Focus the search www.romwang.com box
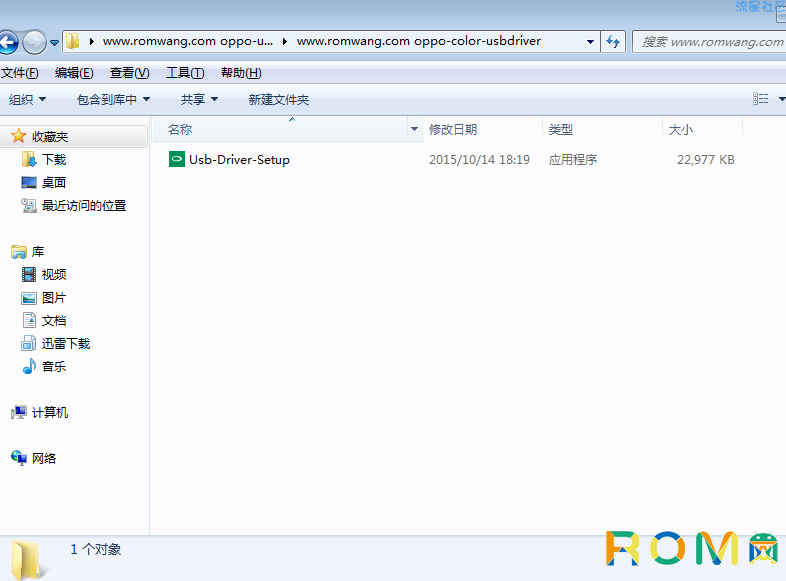This screenshot has width=786, height=581. pyautogui.click(x=709, y=42)
